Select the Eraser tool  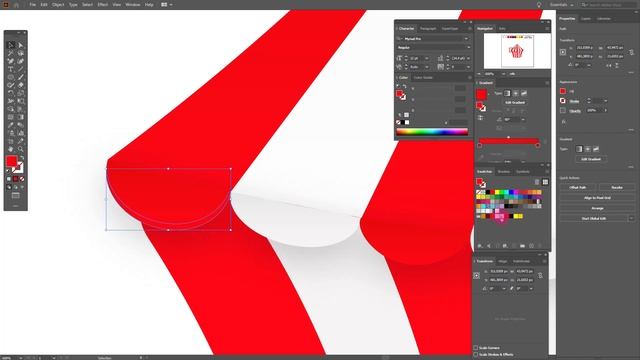(x=20, y=85)
